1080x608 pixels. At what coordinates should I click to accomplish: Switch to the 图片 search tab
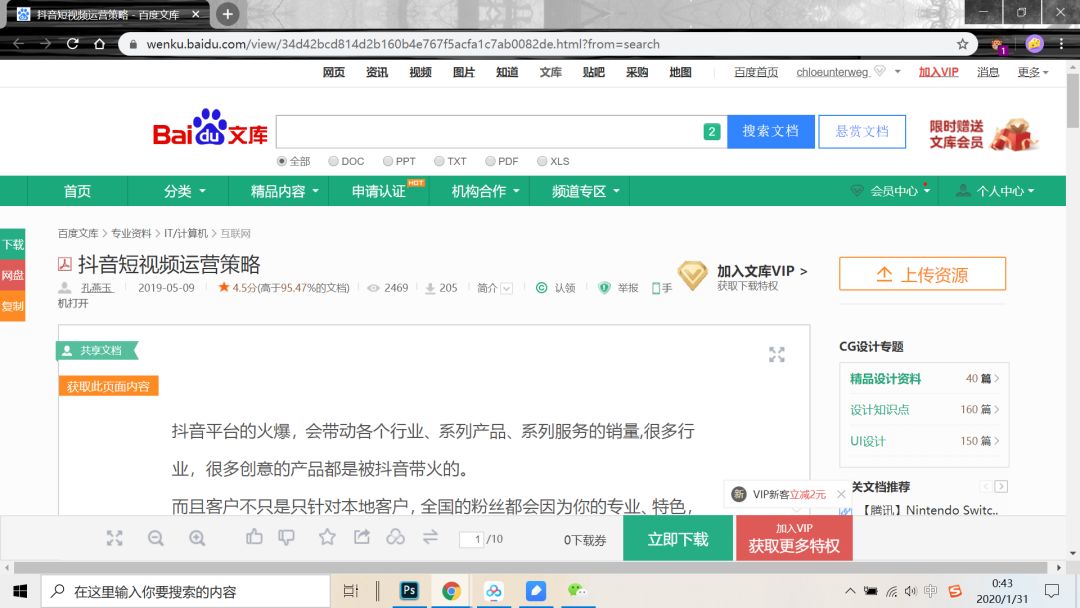463,72
